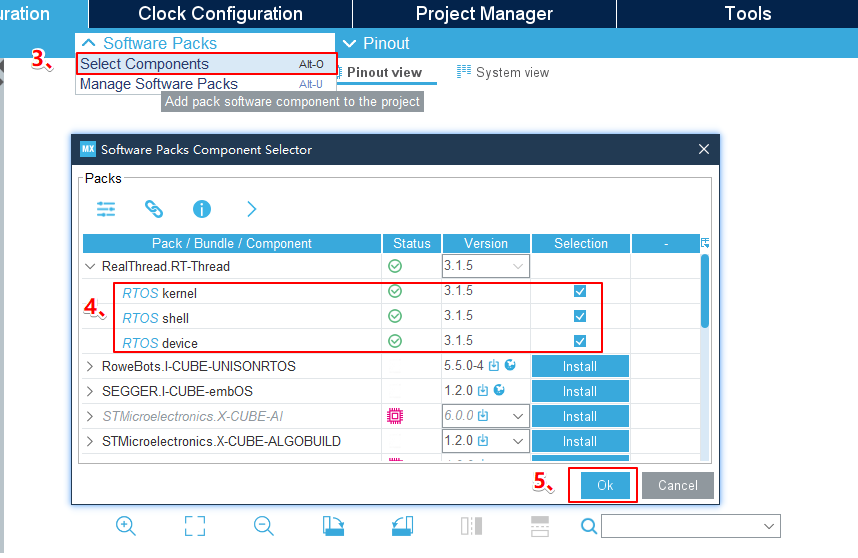Toggle the RTOS shell selection checkbox
Image resolution: width=858 pixels, height=558 pixels.
(x=580, y=316)
